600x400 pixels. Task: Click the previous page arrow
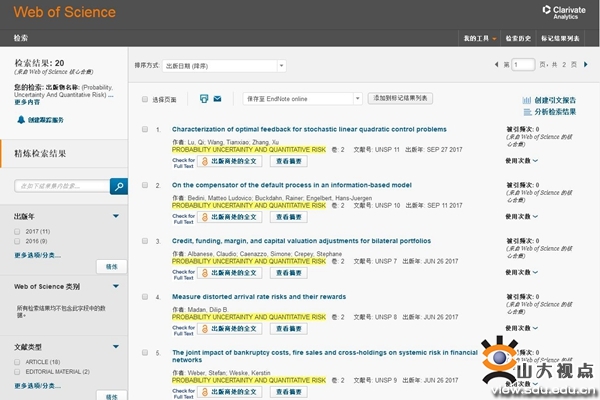point(498,65)
